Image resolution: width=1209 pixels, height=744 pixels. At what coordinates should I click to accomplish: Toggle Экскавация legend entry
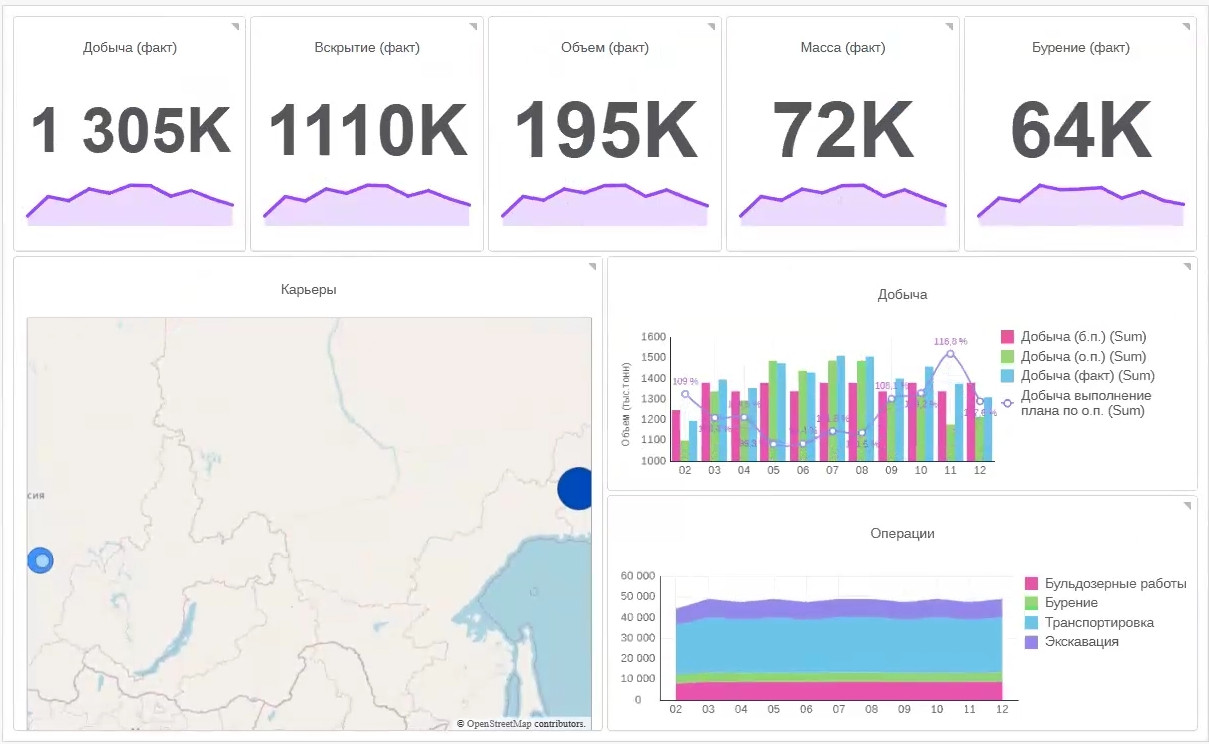click(1072, 642)
